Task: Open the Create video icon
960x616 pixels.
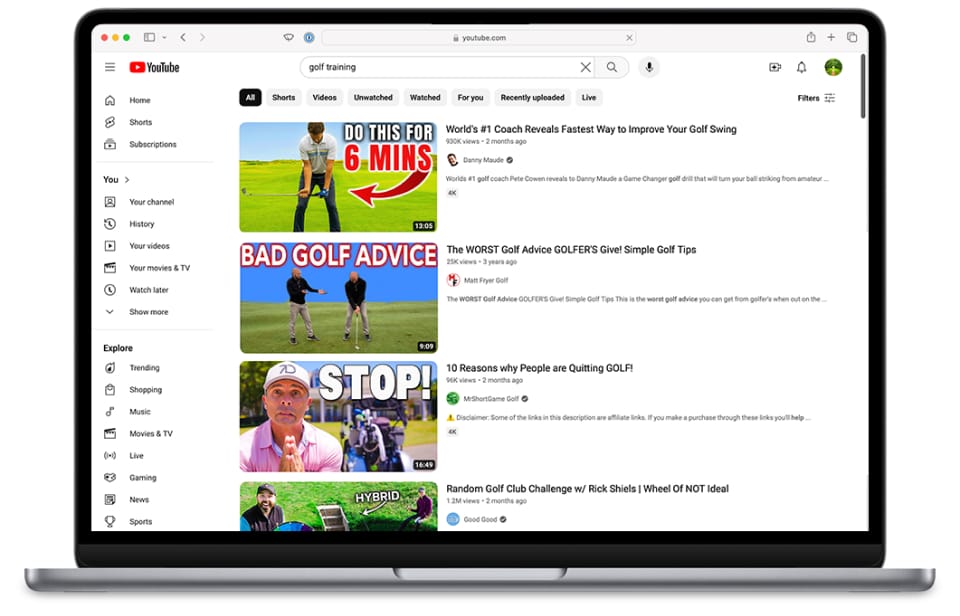Action: click(x=774, y=67)
